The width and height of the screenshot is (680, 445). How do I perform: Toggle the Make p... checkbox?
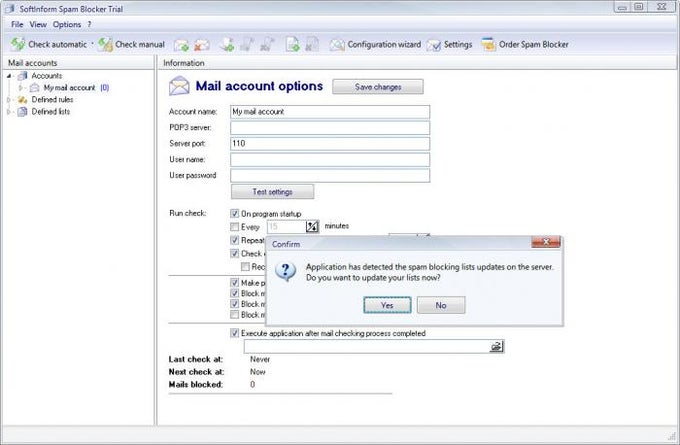[x=235, y=283]
